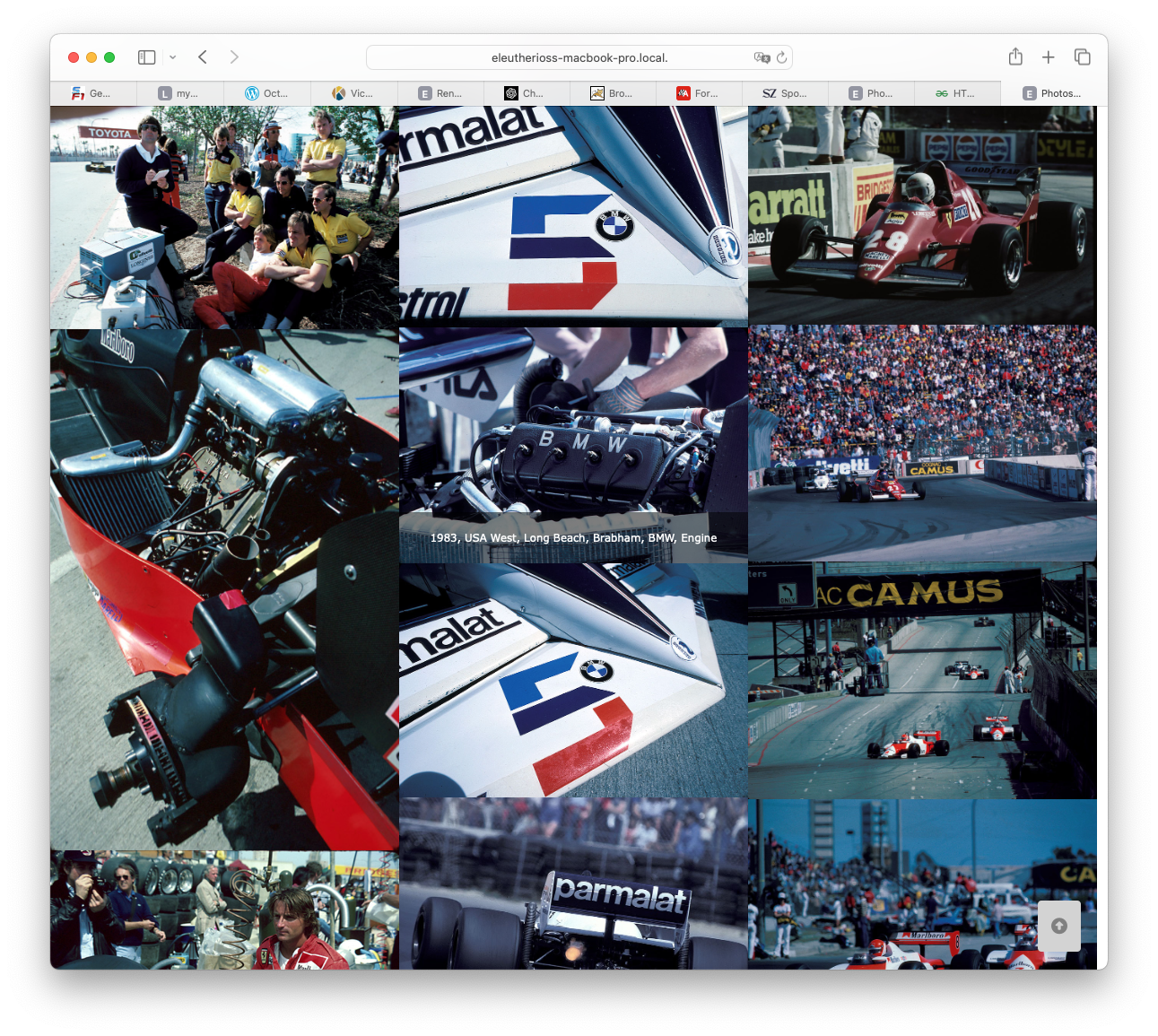Click the translate icon in address bar
1158x1036 pixels.
[x=762, y=57]
